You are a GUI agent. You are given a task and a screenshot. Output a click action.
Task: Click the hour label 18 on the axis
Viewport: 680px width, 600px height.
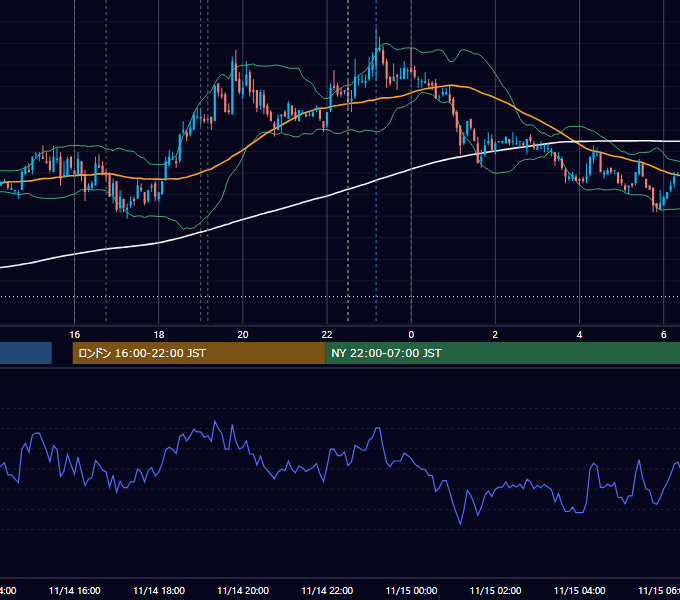(x=159, y=334)
